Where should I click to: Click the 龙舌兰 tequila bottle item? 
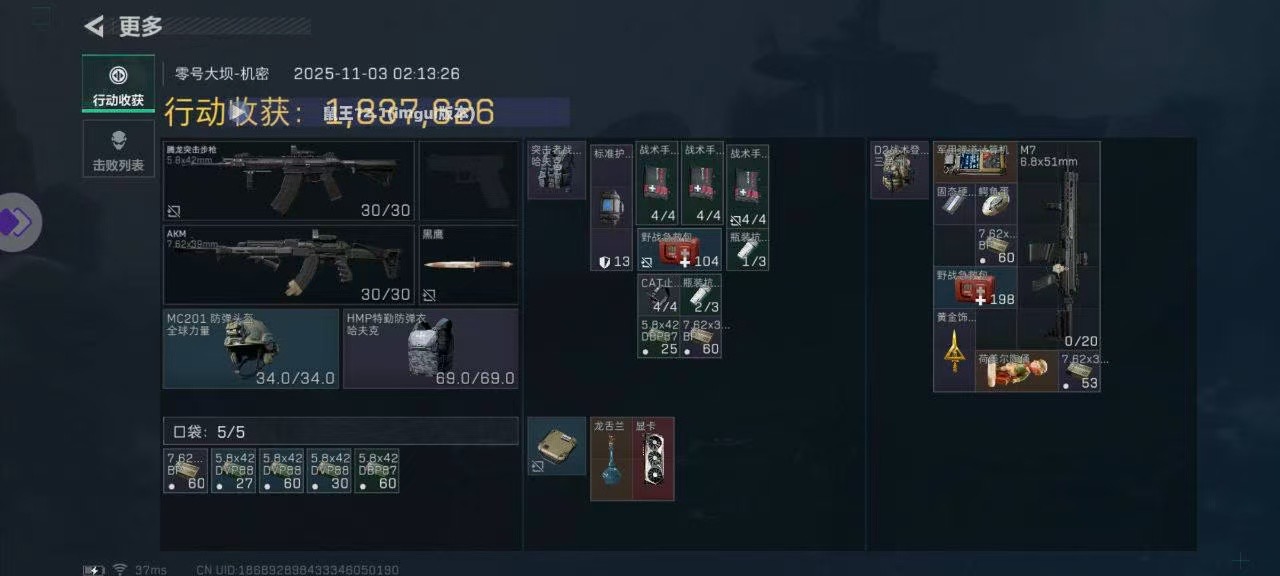[611, 458]
